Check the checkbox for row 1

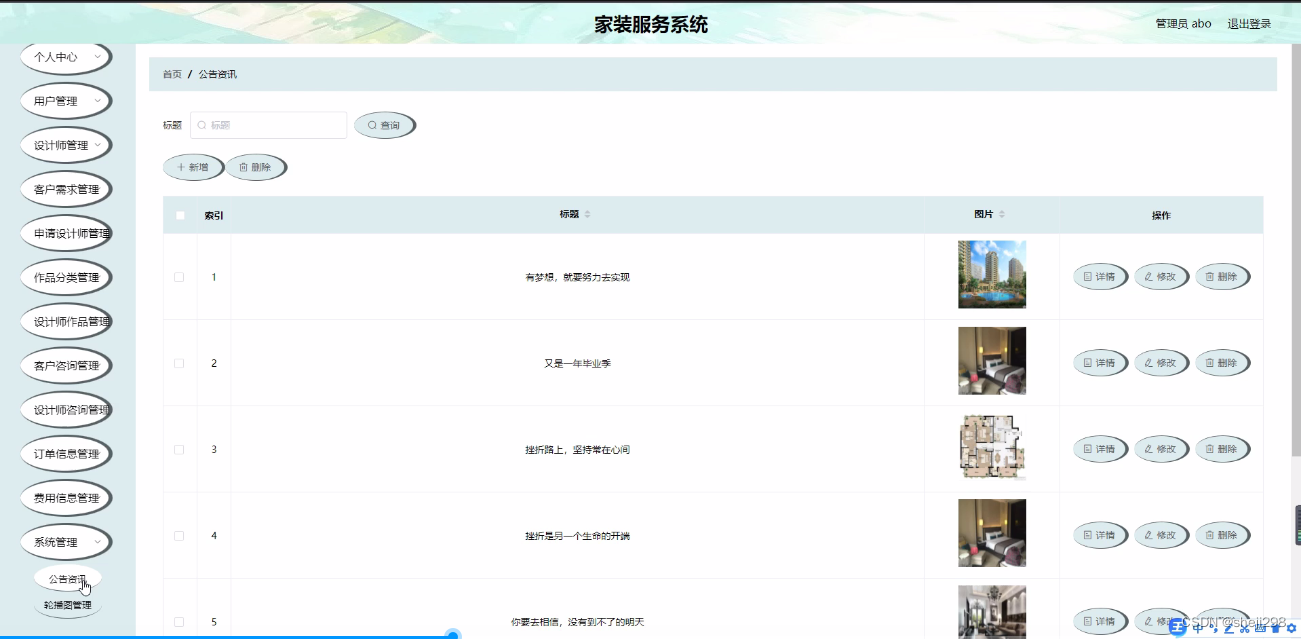coord(179,276)
